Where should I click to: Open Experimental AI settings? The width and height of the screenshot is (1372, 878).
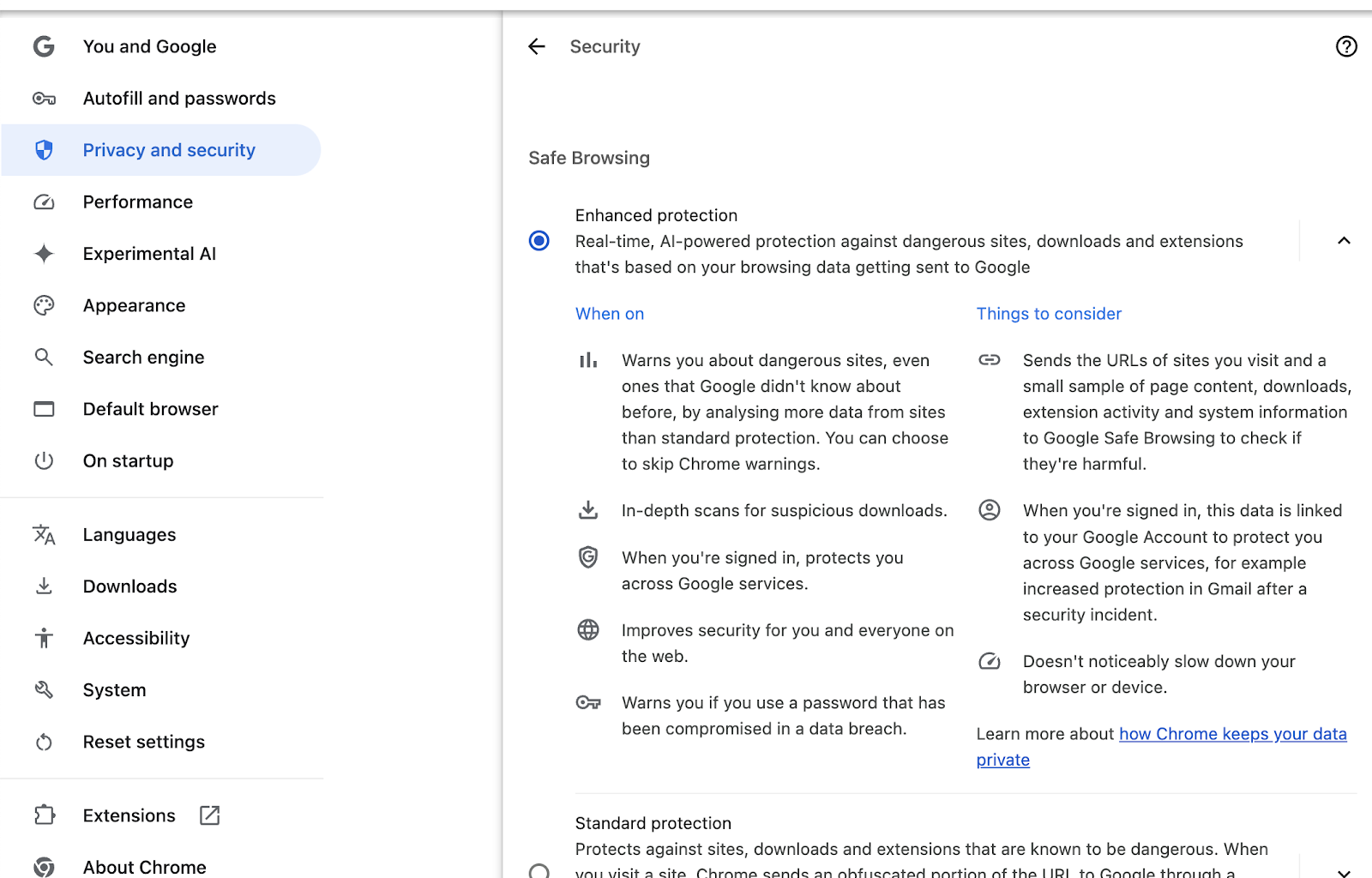(x=161, y=254)
